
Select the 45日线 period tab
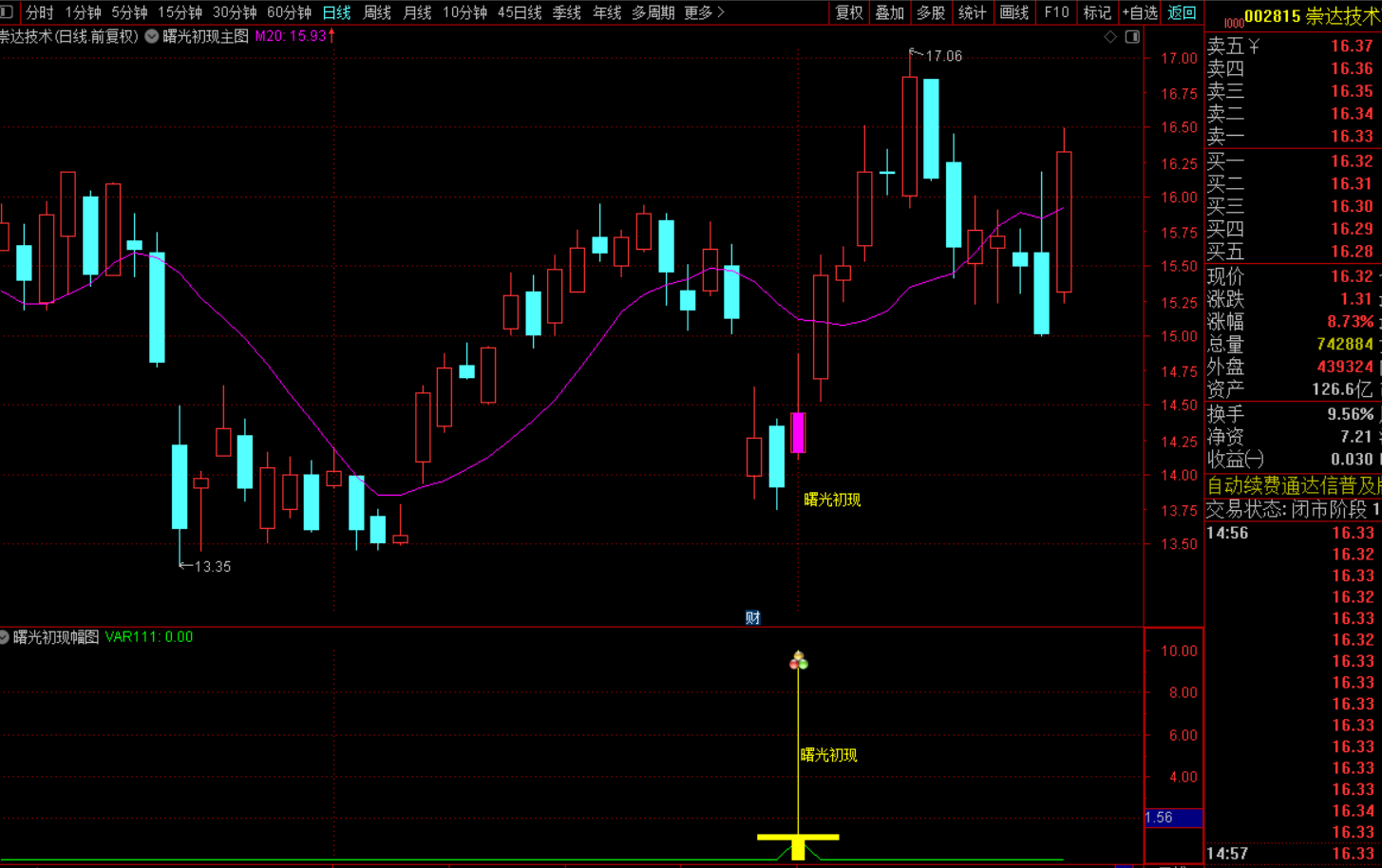(x=520, y=12)
